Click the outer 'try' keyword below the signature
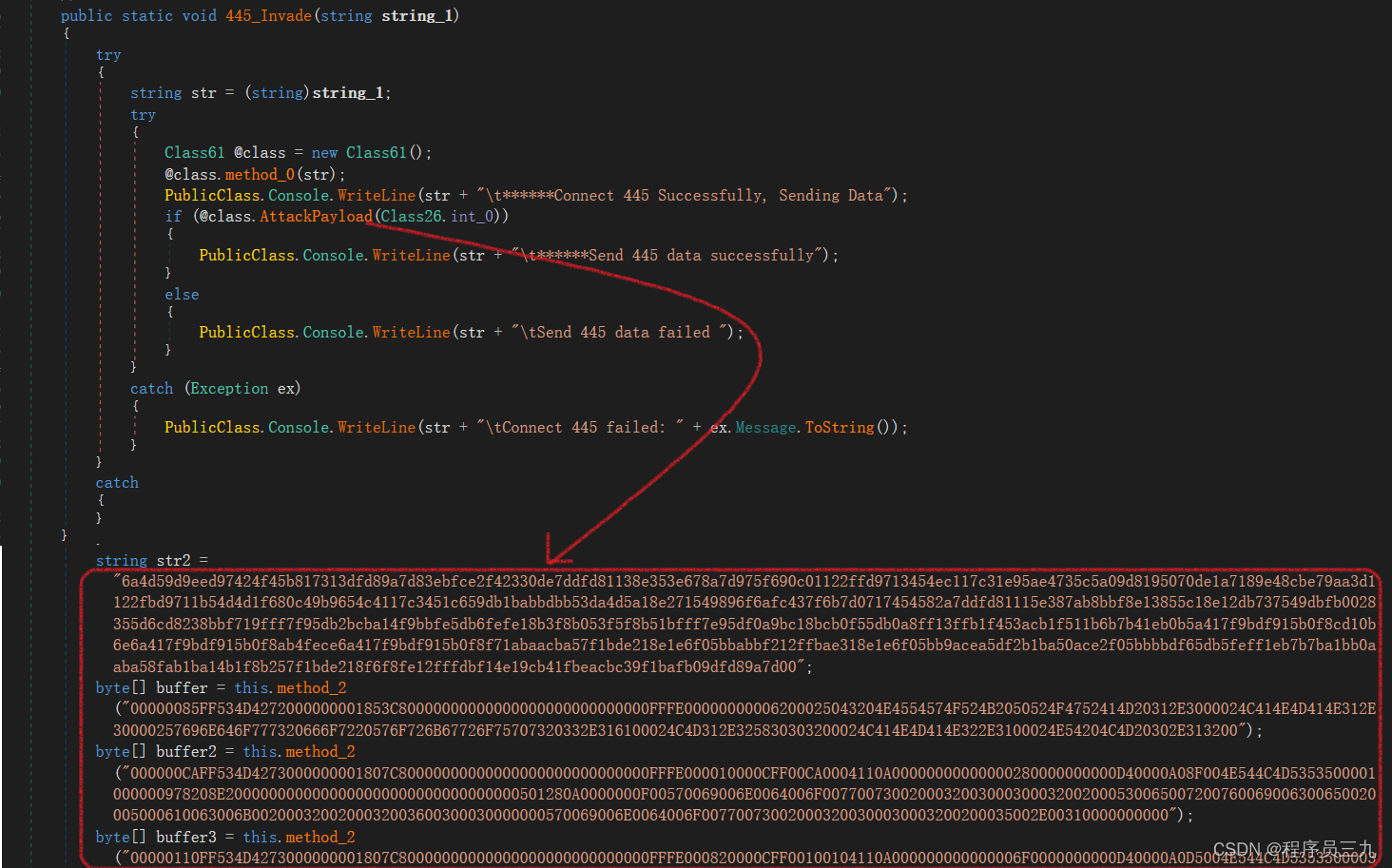The height and width of the screenshot is (868, 1392). [108, 56]
